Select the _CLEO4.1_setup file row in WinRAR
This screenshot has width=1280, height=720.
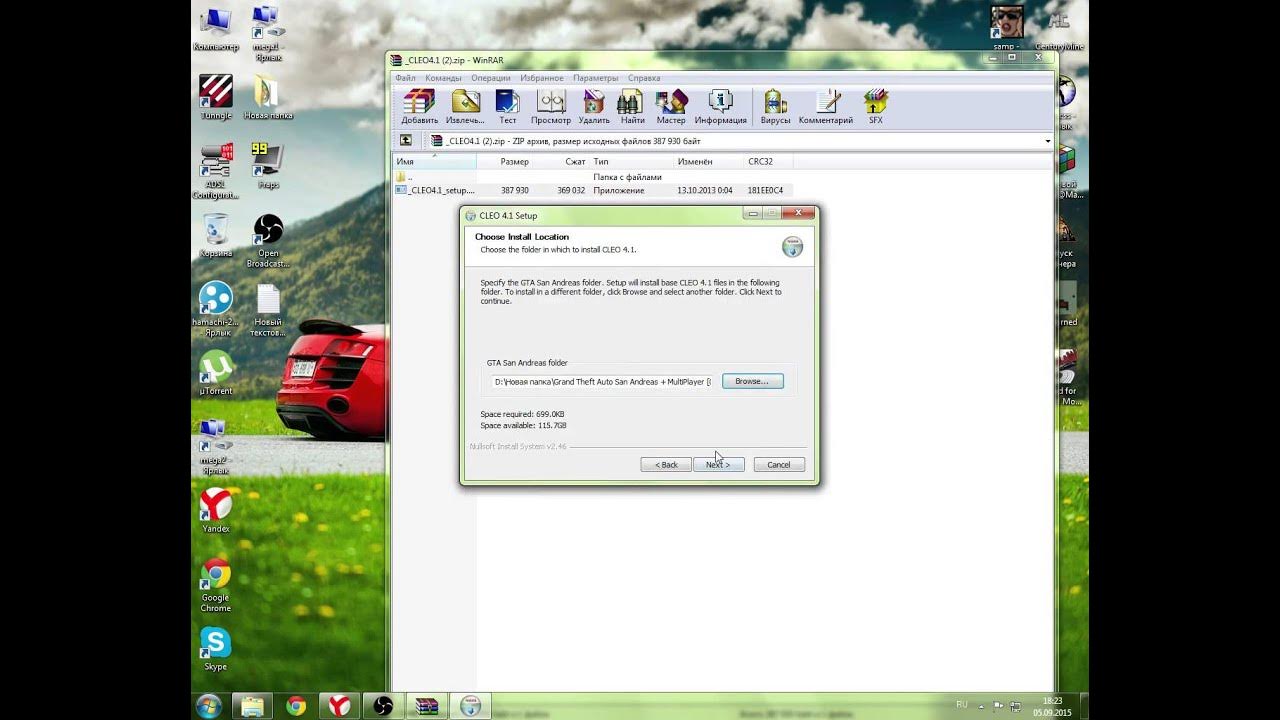[592, 190]
